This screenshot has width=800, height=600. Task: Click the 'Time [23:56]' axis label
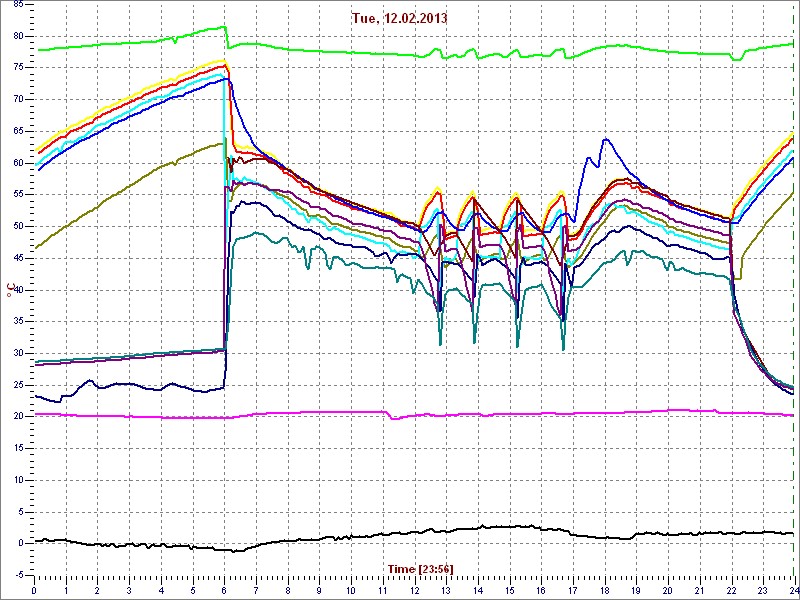pos(420,568)
